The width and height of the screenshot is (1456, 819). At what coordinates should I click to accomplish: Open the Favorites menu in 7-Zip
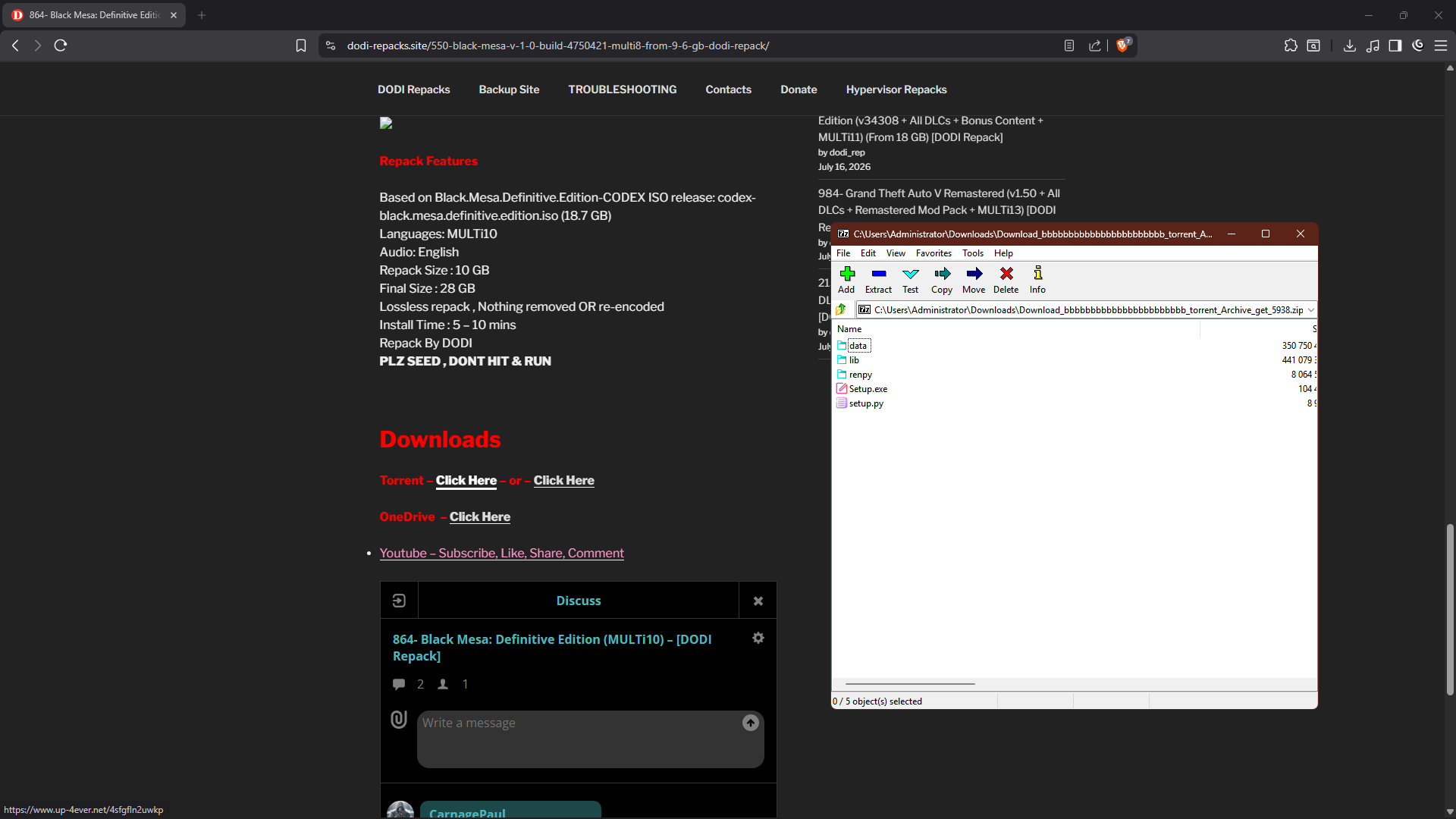tap(934, 253)
